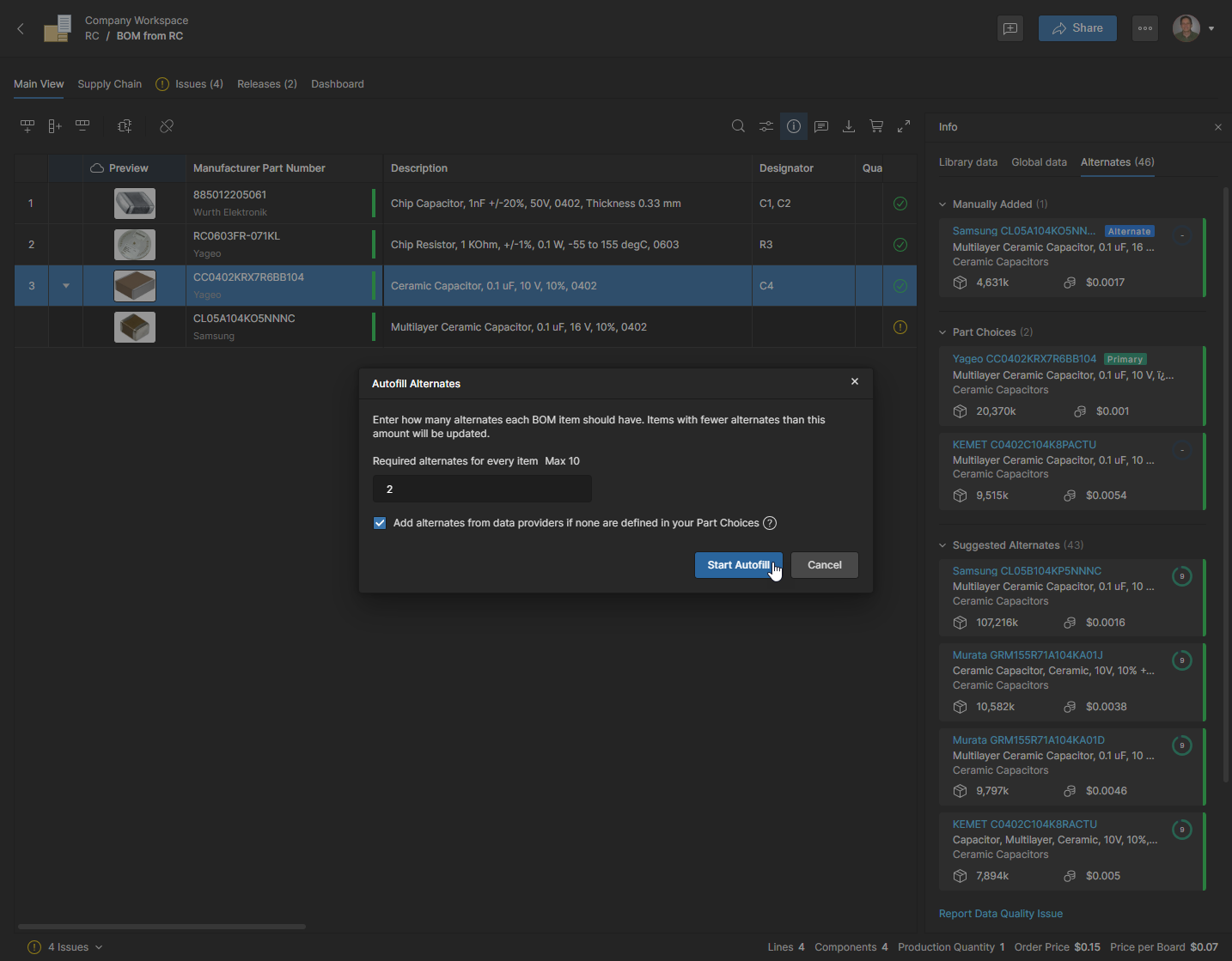
Task: Toggle the Info panel icon
Action: [x=794, y=126]
